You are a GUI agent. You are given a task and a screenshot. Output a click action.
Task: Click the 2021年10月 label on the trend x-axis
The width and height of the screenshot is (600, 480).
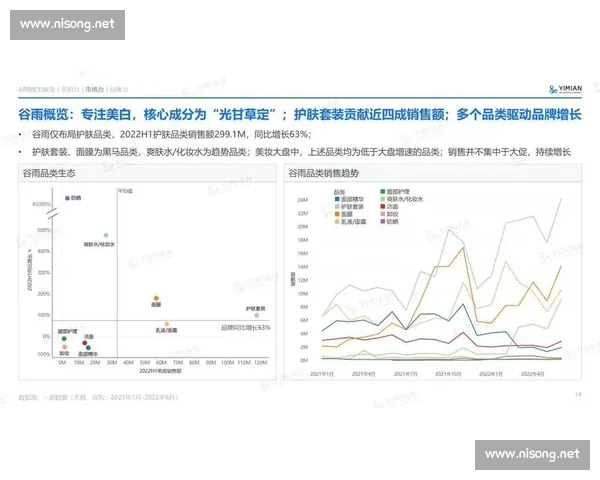(x=448, y=374)
